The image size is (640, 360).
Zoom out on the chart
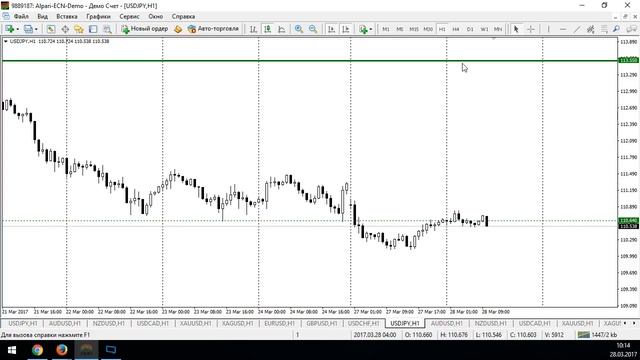point(313,29)
